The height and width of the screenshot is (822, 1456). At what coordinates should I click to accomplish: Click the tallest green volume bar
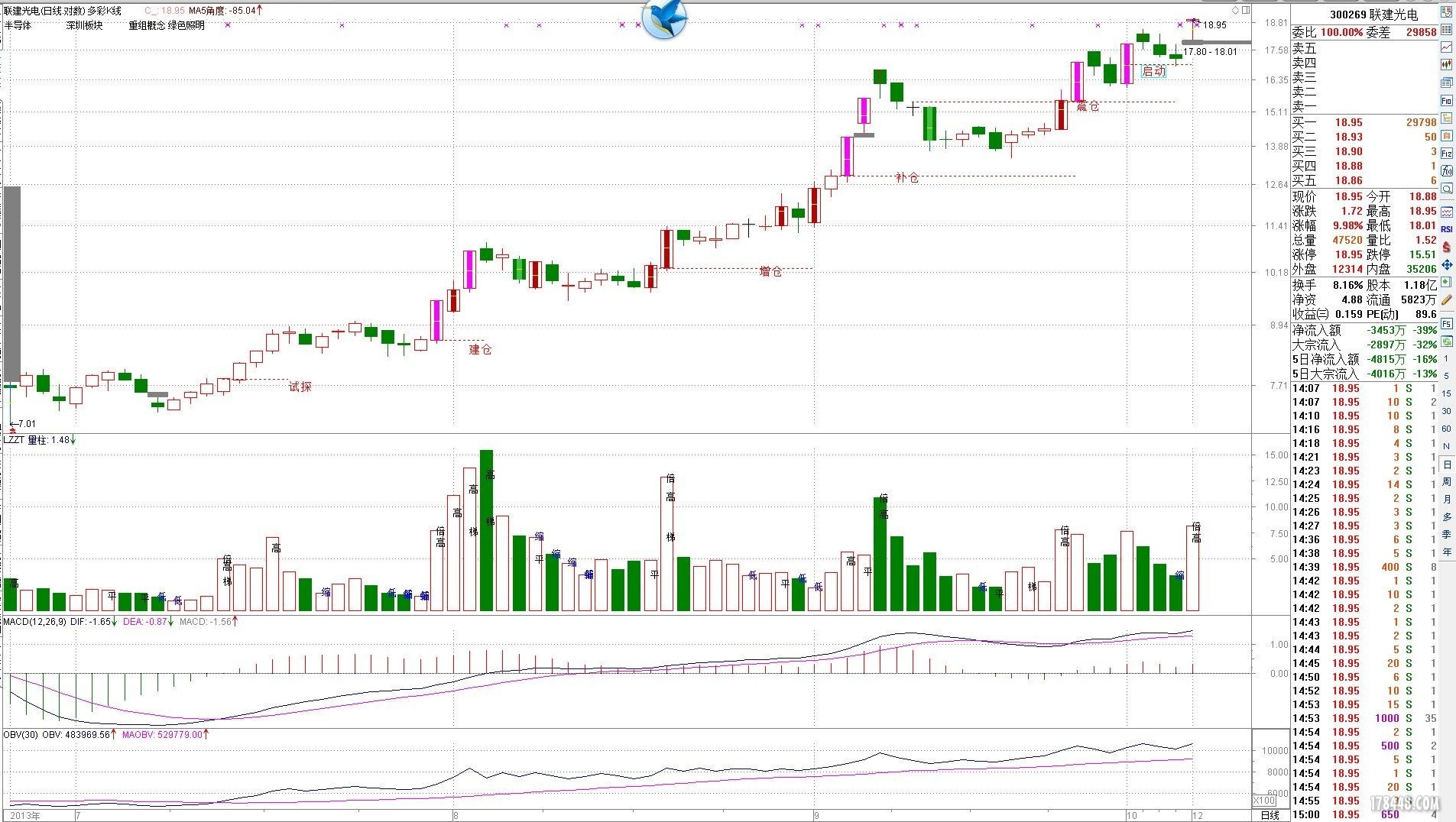pos(486,530)
